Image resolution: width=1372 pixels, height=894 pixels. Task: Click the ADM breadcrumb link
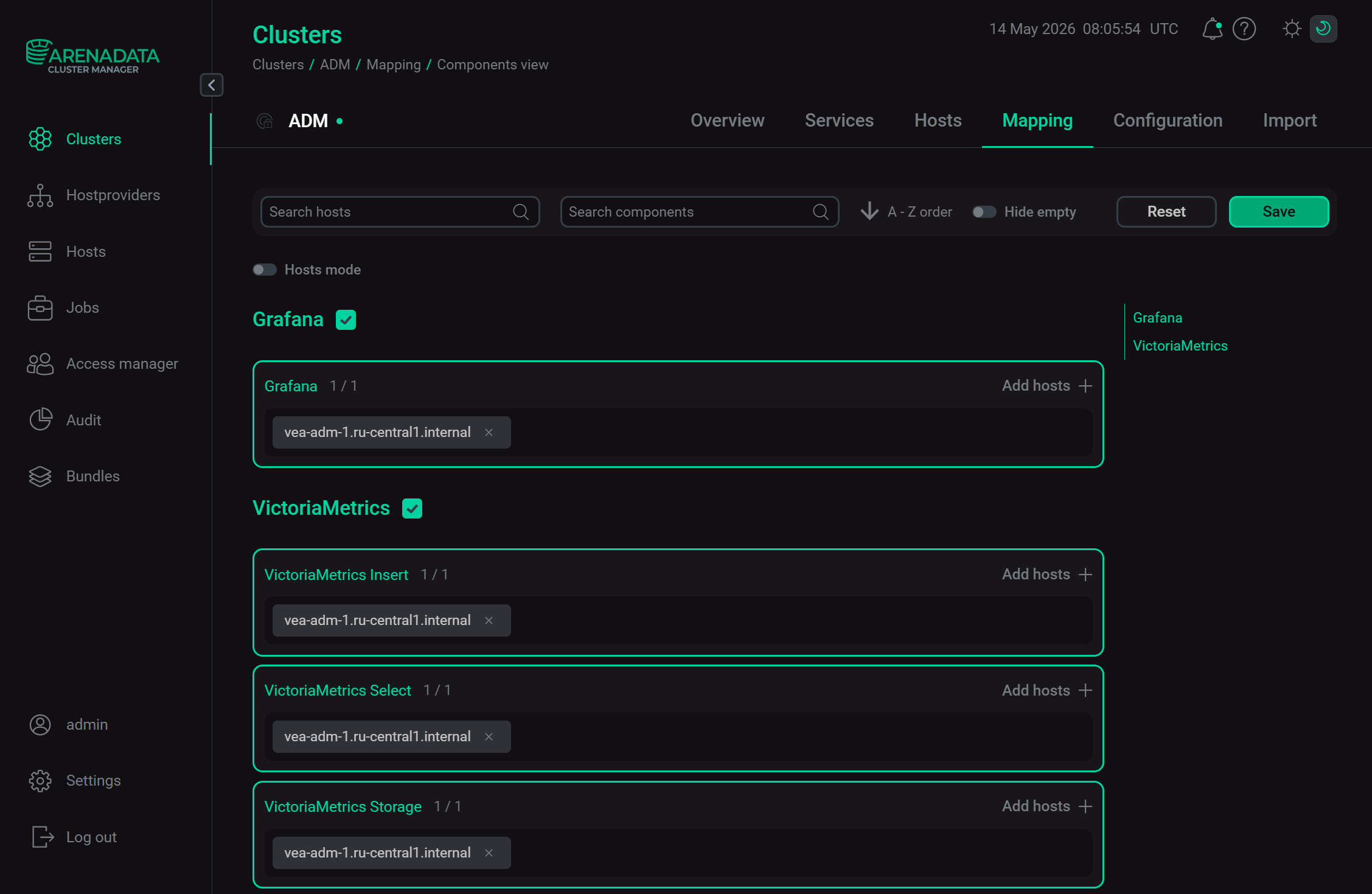(335, 65)
